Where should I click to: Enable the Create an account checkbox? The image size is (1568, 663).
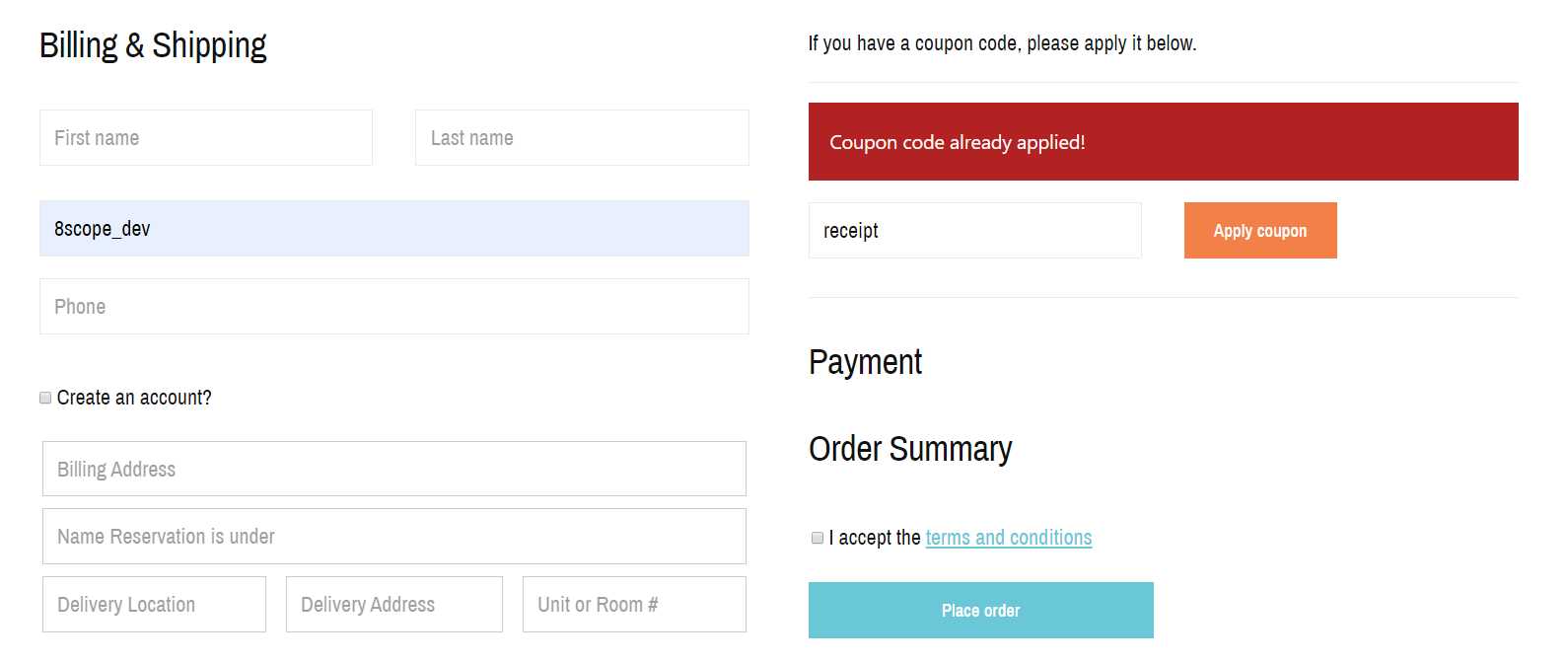(44, 397)
